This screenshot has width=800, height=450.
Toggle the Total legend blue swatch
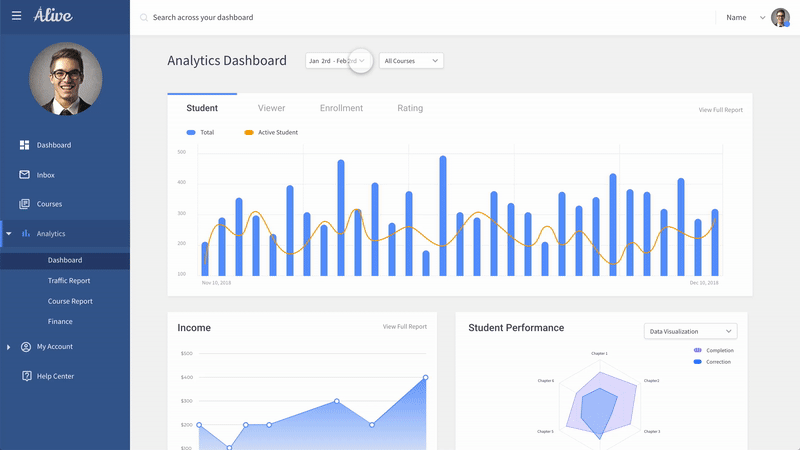191,132
